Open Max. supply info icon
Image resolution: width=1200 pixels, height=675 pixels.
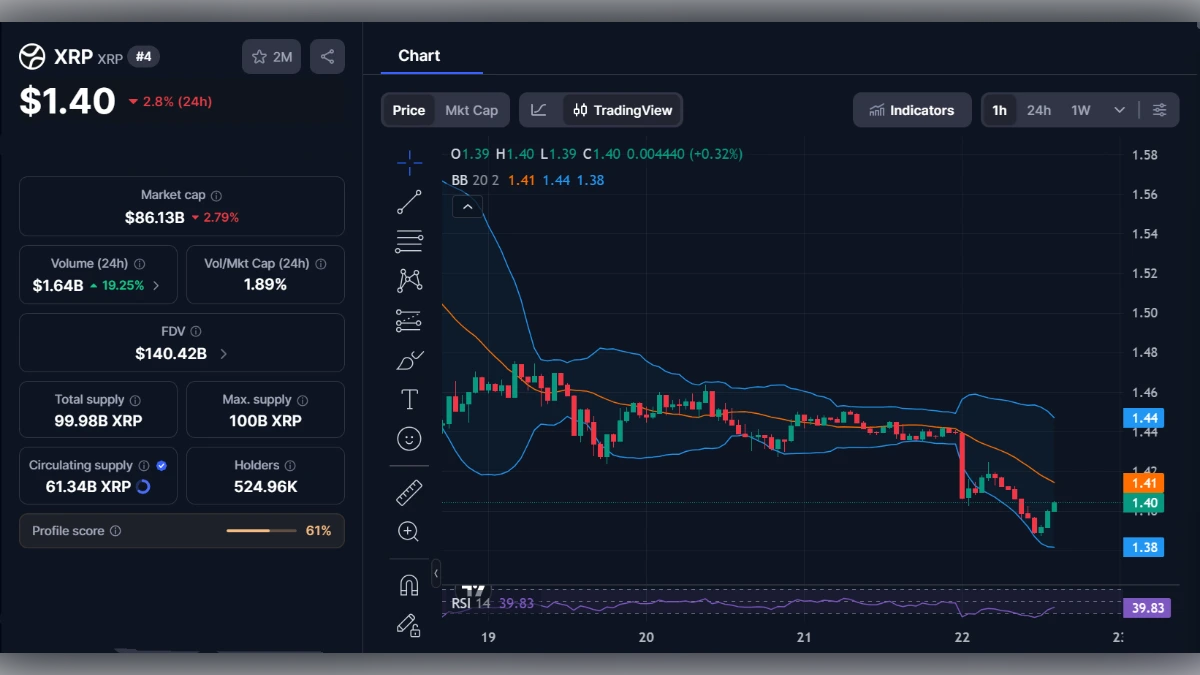[x=303, y=400]
